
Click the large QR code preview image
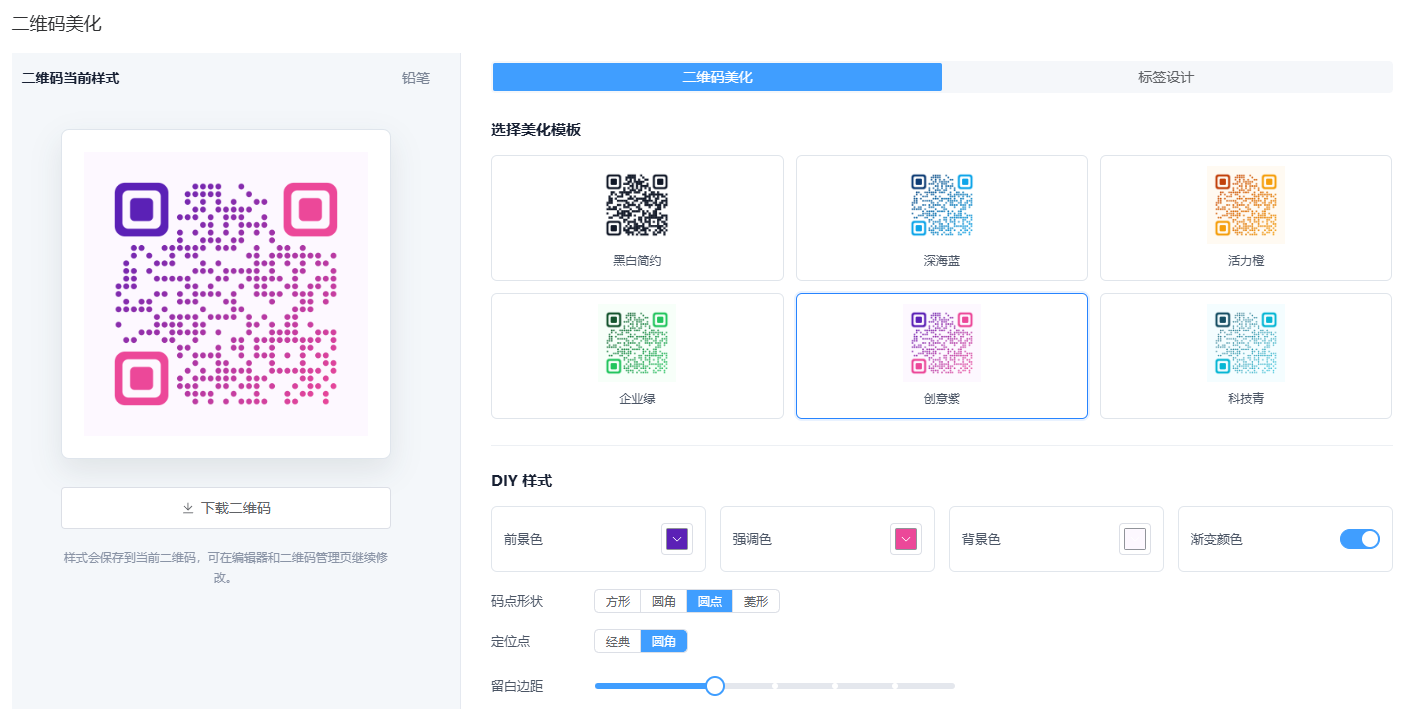click(226, 294)
